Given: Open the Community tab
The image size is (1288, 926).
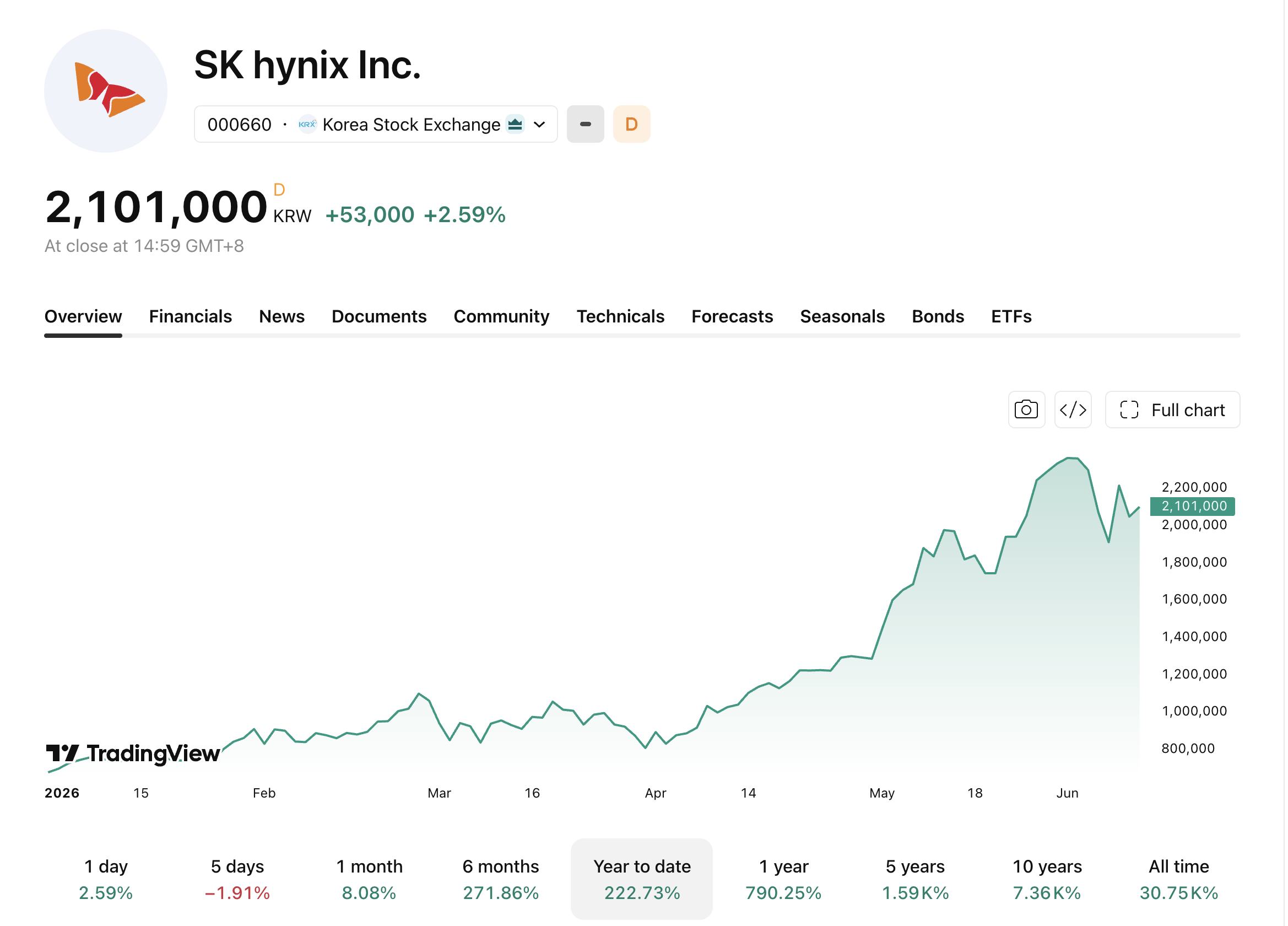Looking at the screenshot, I should pos(501,316).
